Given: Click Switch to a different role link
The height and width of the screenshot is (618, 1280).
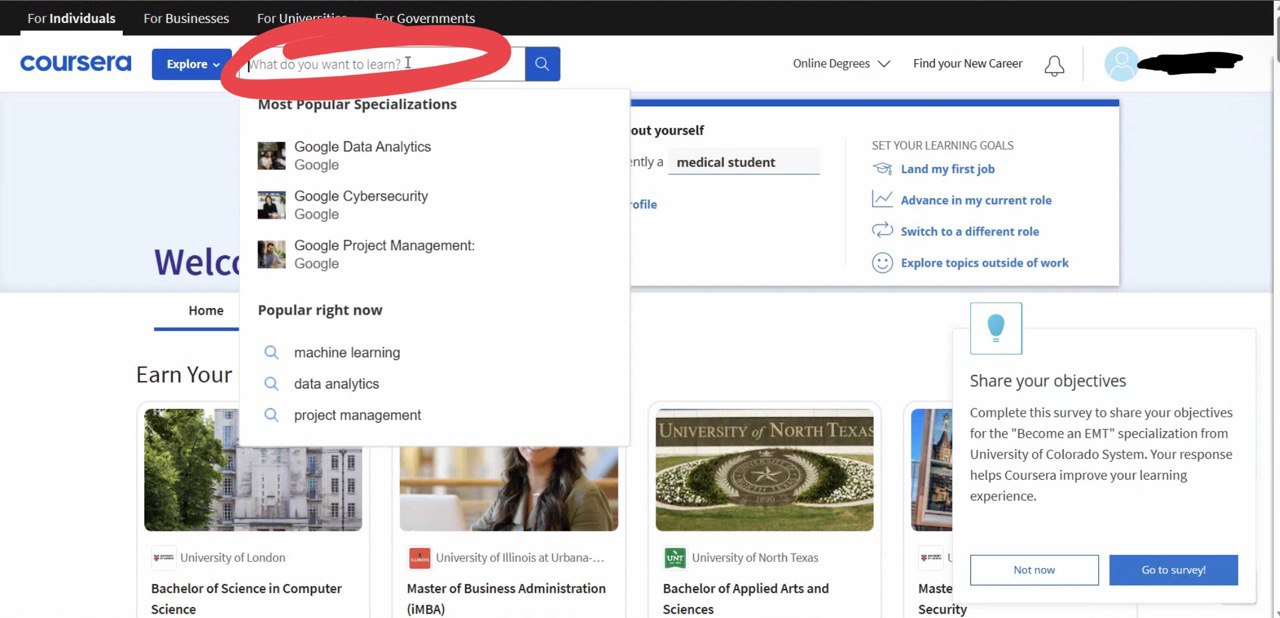Looking at the screenshot, I should click(970, 231).
